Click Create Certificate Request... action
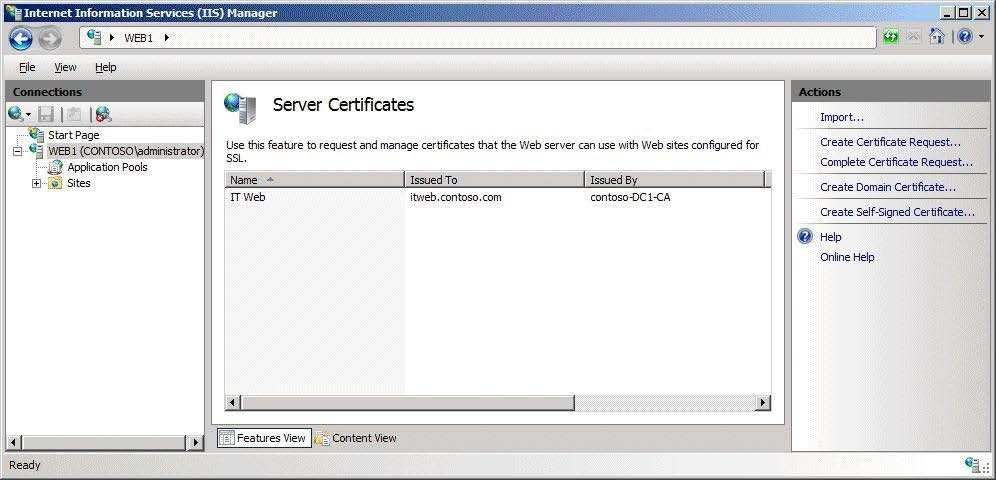This screenshot has width=996, height=480. (x=890, y=142)
